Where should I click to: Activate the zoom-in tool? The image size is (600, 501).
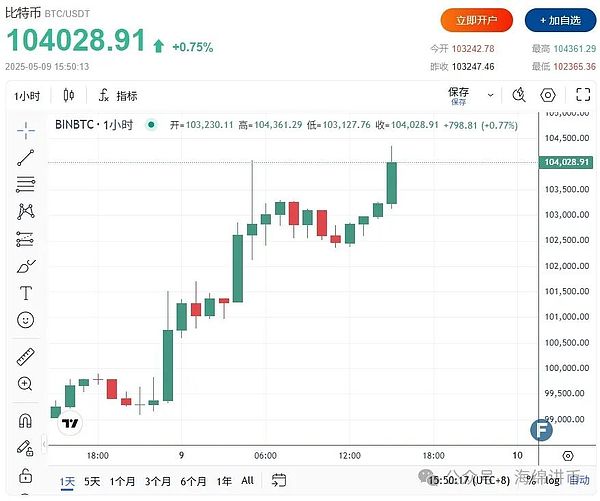coord(26,383)
